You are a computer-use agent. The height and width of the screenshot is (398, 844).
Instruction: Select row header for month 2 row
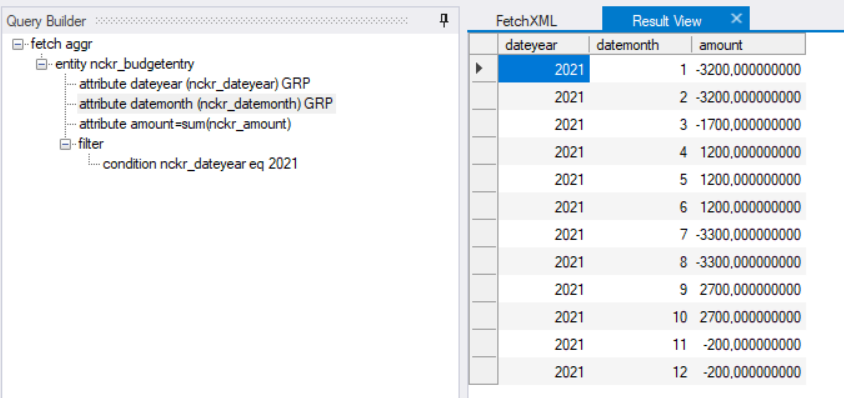483,97
